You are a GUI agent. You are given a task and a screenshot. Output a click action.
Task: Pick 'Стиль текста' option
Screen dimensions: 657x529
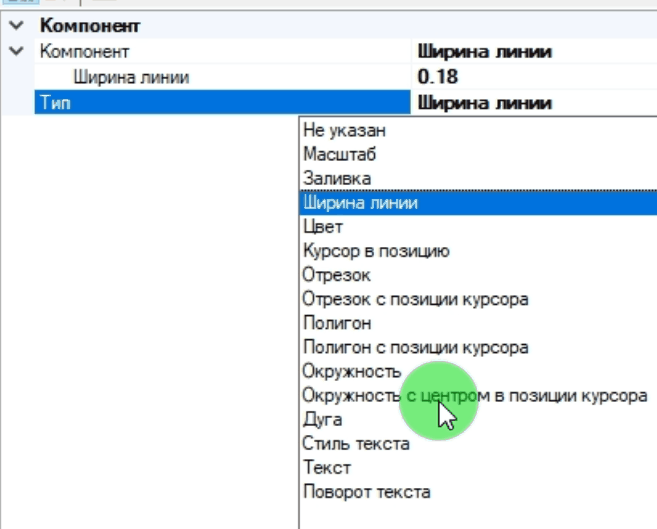click(x=355, y=444)
